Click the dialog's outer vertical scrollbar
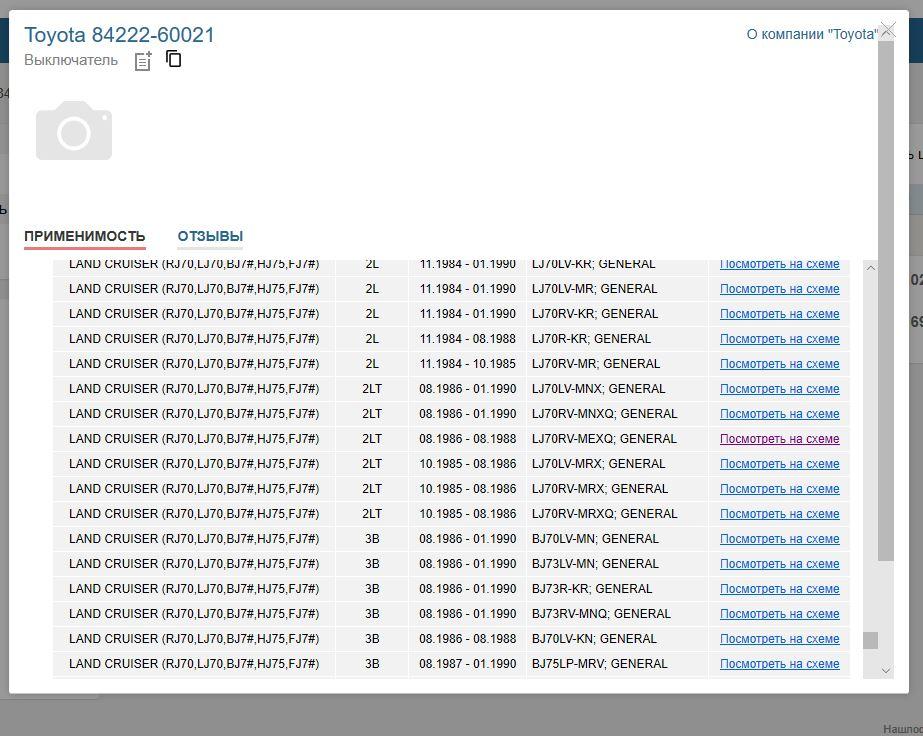Screen dimensions: 923x736 tap(885, 300)
